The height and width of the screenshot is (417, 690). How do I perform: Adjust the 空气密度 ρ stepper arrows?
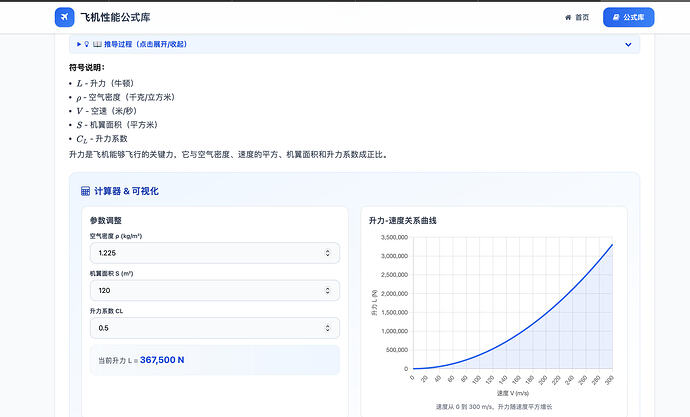pos(329,254)
